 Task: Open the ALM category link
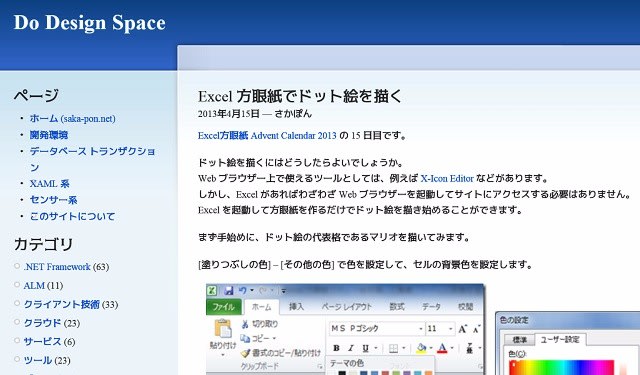click(x=34, y=286)
